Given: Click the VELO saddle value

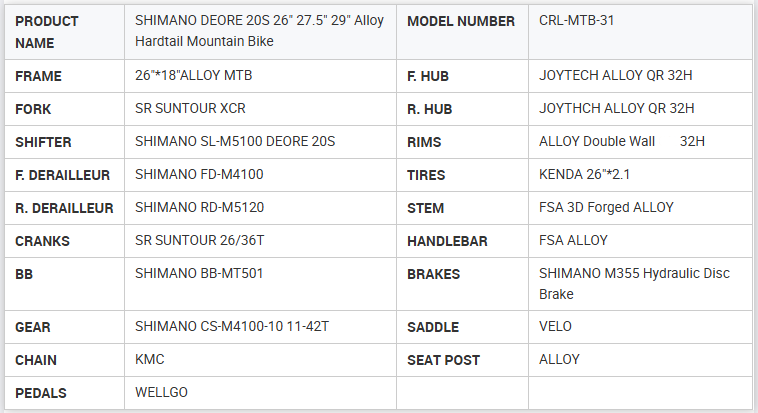Looking at the screenshot, I should [x=555, y=327].
